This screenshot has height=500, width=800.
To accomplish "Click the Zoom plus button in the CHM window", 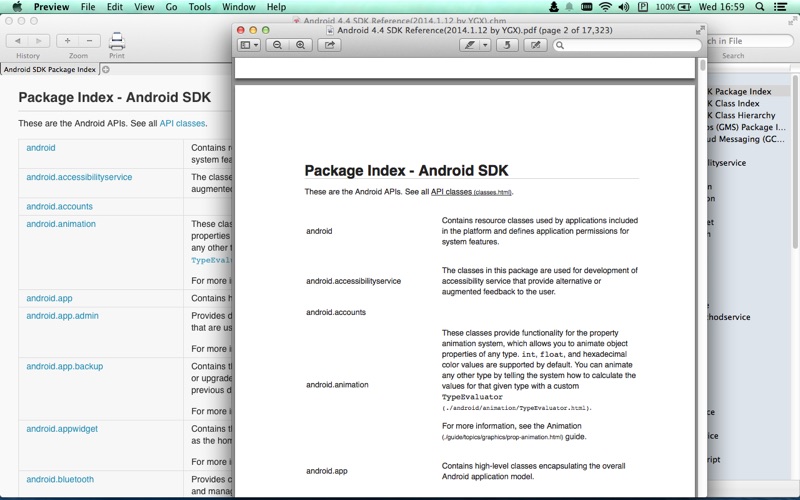I will coord(67,41).
